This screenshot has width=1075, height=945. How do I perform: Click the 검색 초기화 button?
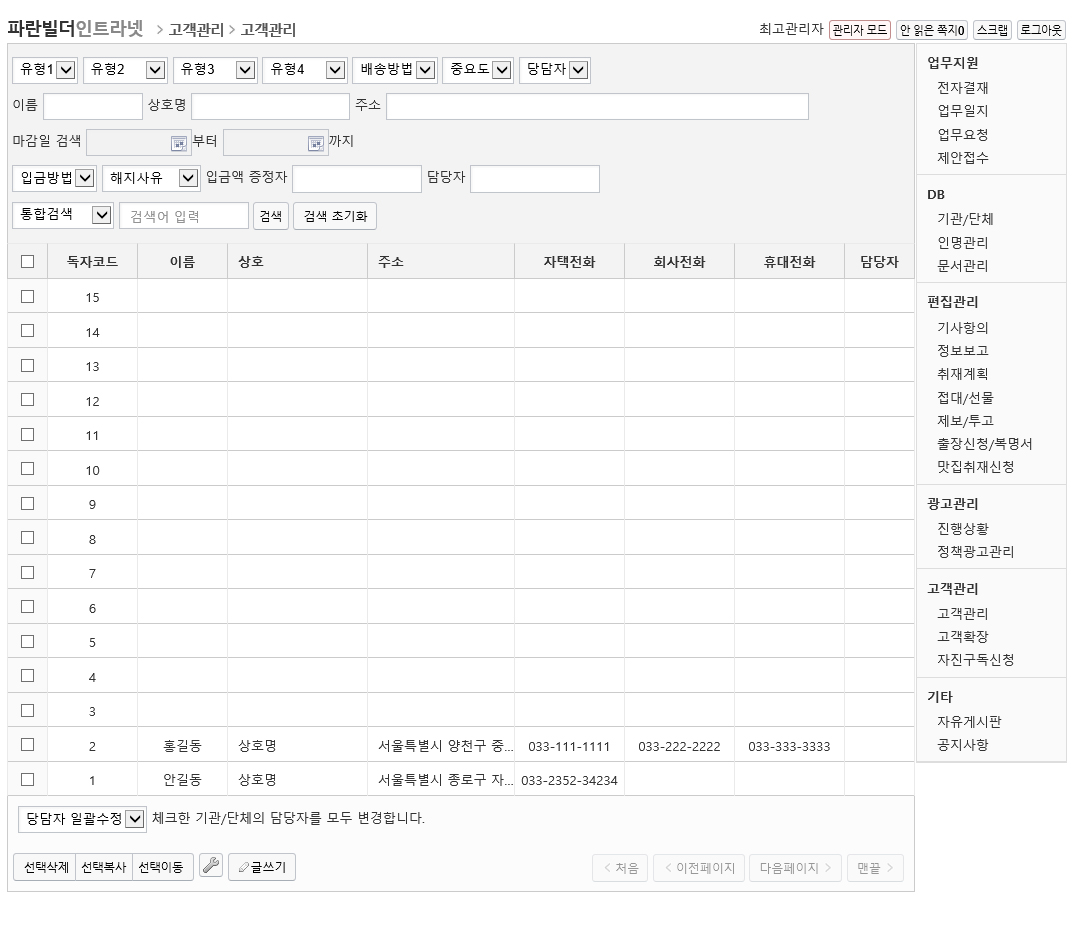pos(335,216)
